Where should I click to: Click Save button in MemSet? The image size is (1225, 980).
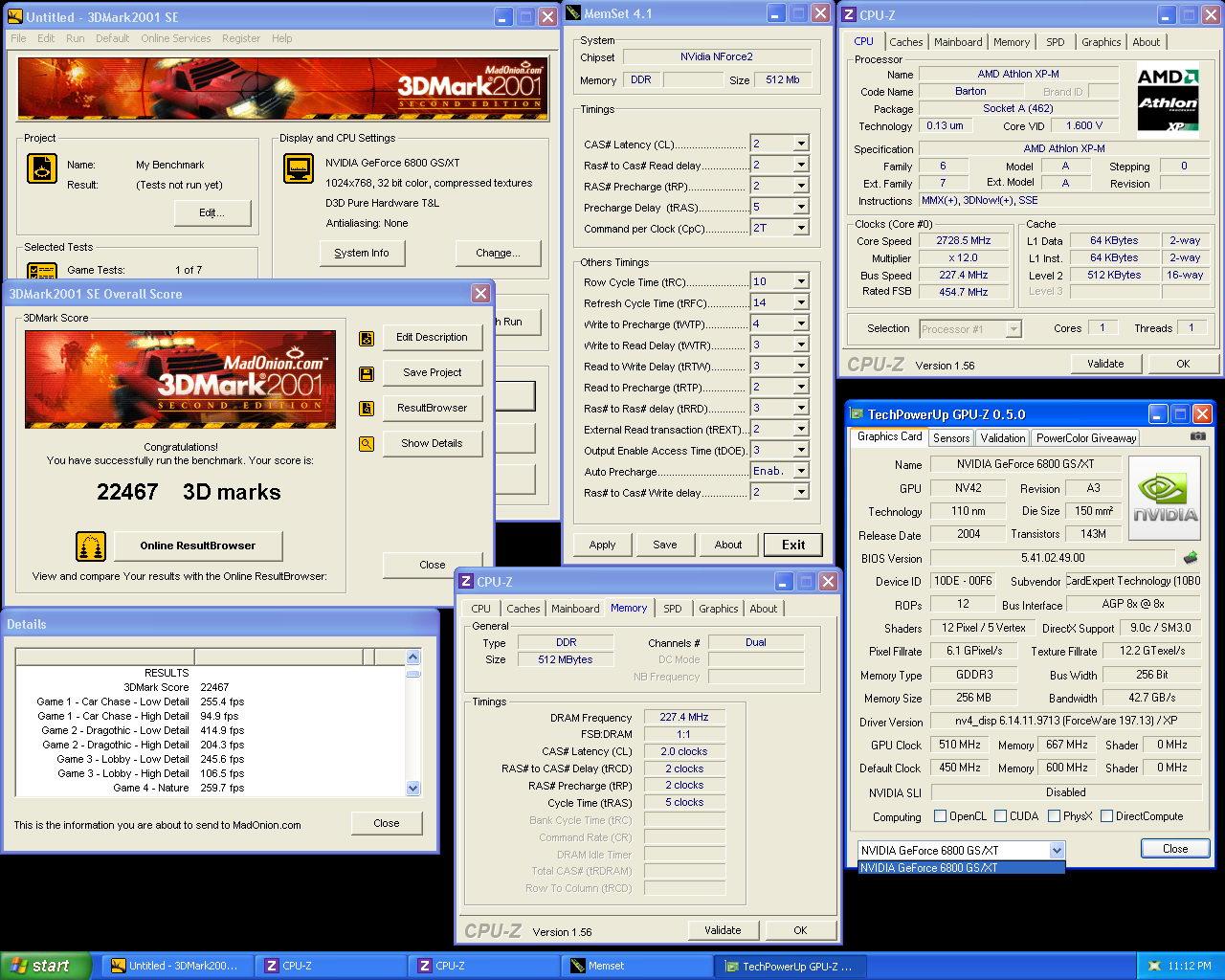click(x=665, y=545)
